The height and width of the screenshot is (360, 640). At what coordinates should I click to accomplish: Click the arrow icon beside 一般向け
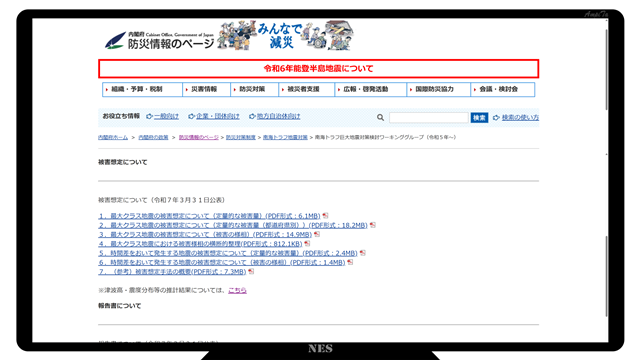[149, 116]
